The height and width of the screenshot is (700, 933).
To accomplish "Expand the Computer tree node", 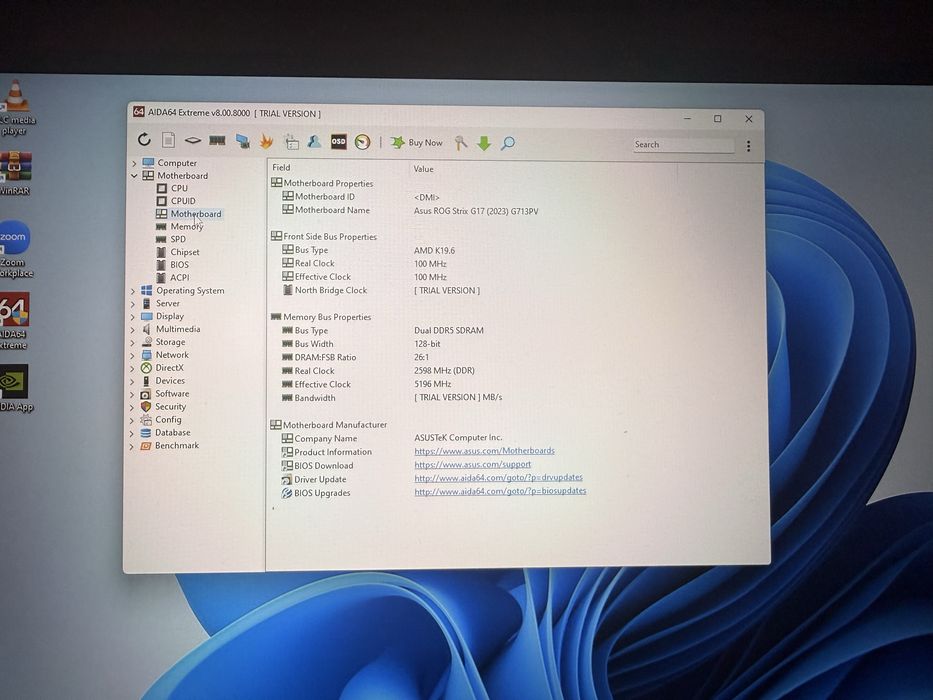I will [134, 163].
